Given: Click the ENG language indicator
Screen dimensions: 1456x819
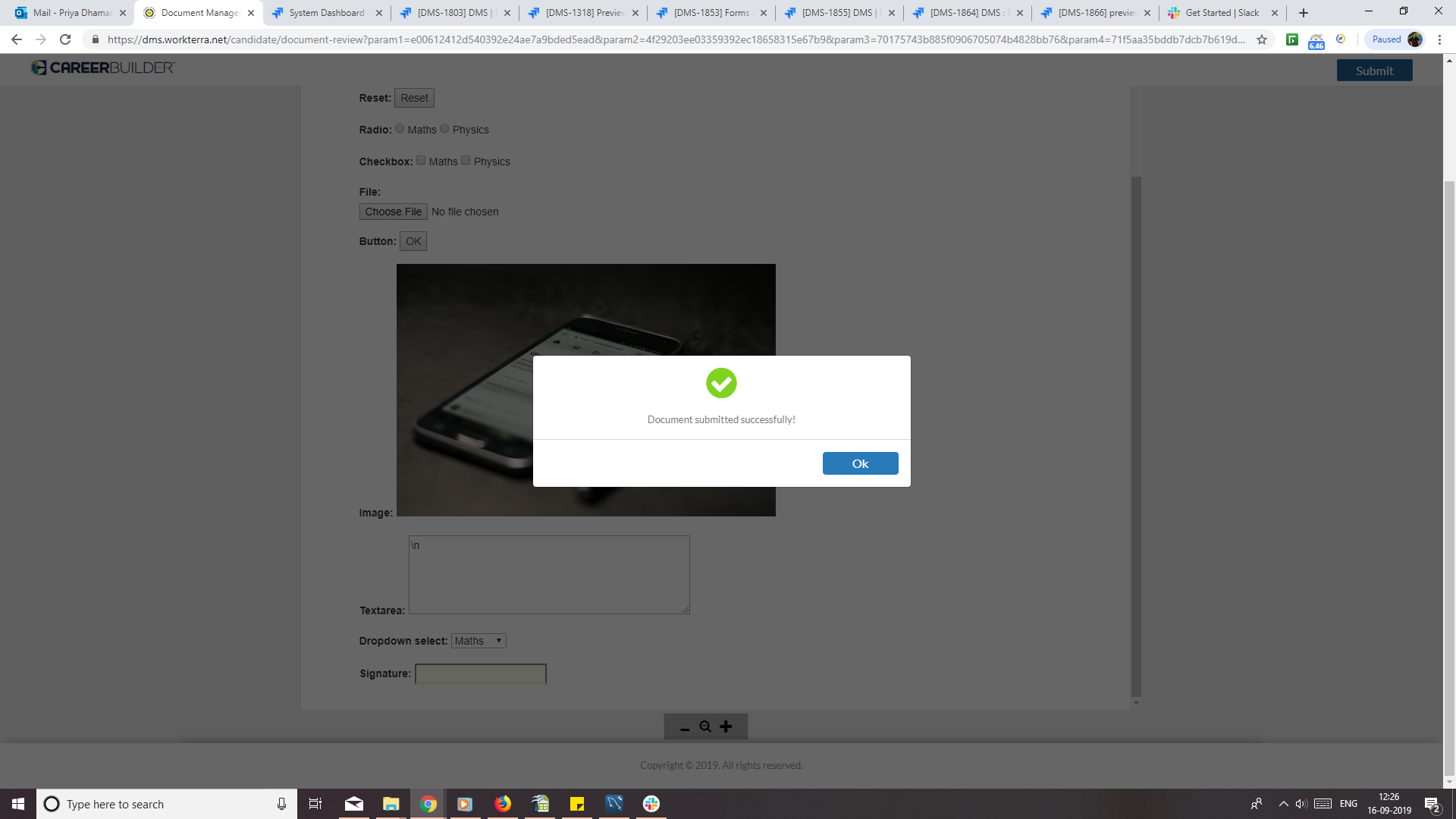Looking at the screenshot, I should point(1348,804).
